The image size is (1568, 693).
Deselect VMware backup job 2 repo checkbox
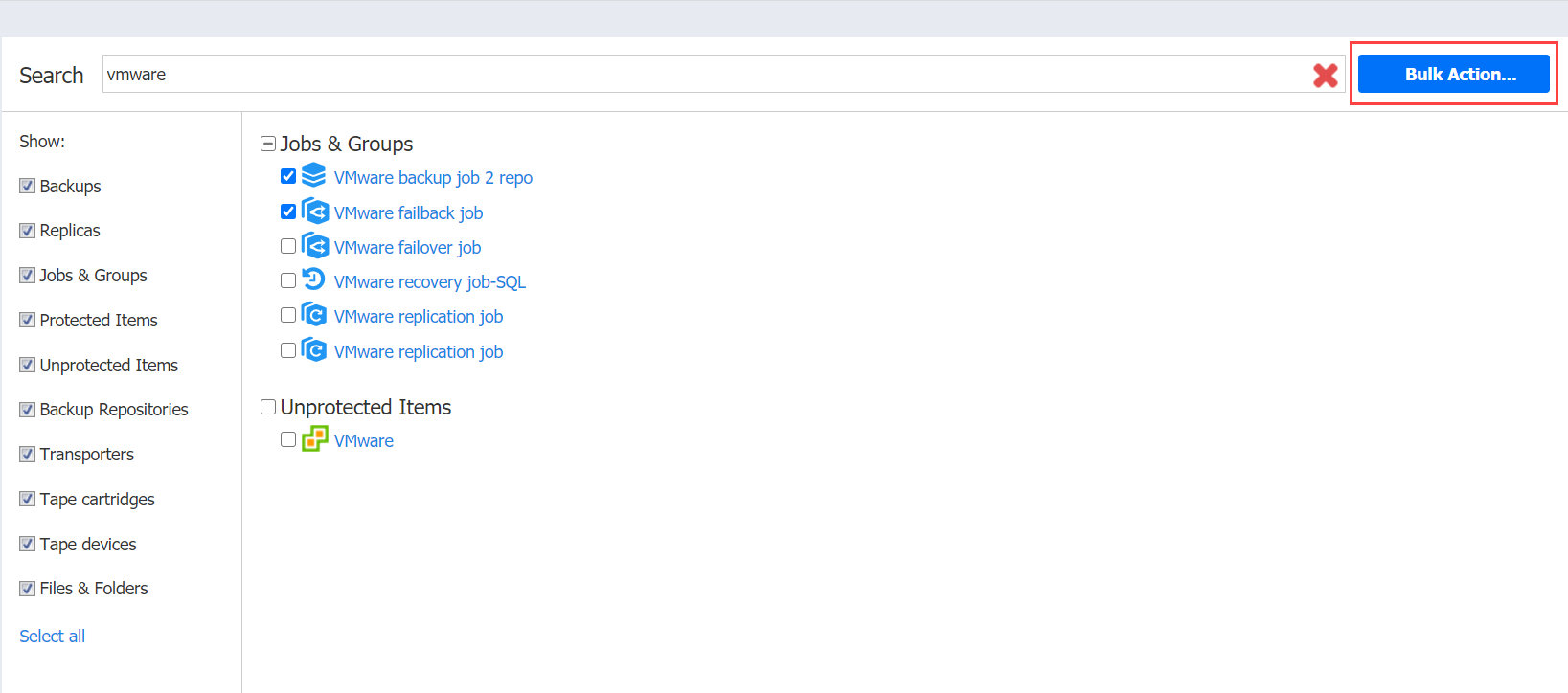(288, 176)
